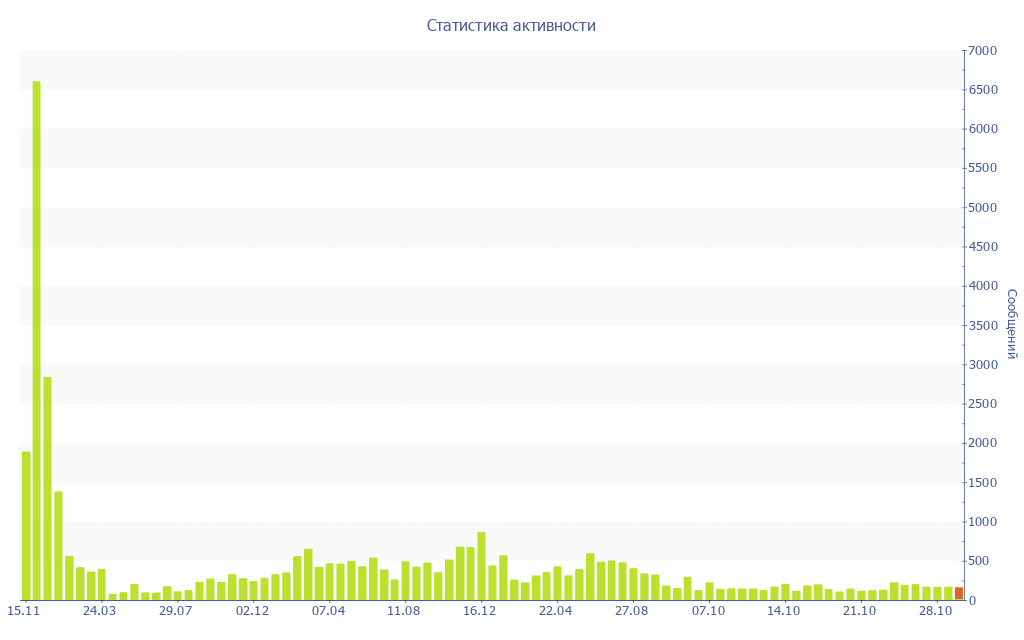Click the 16.12 x-axis date label
The image size is (1024, 640).
[480, 611]
